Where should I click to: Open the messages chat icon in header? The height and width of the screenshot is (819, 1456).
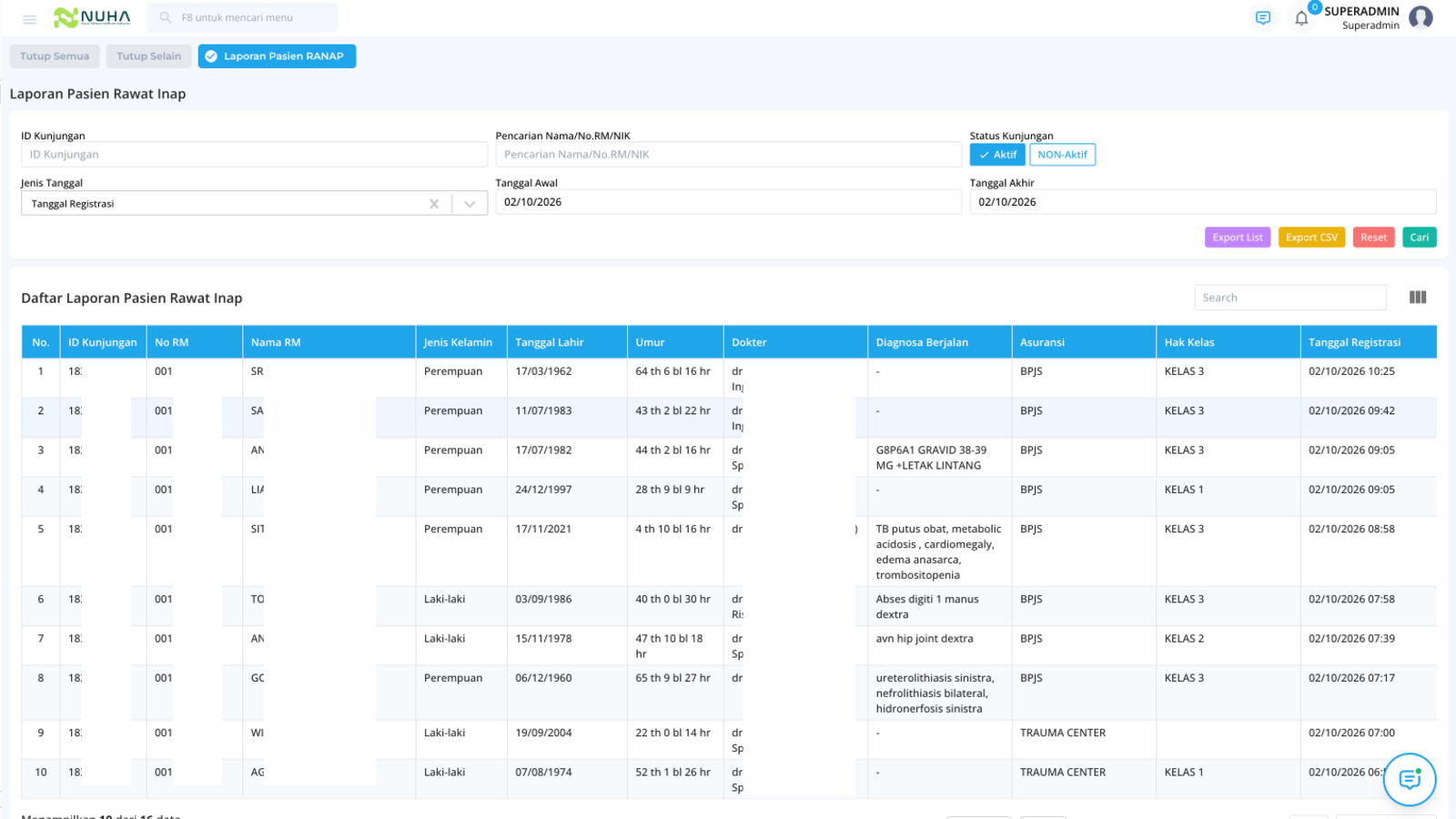pos(1263,18)
